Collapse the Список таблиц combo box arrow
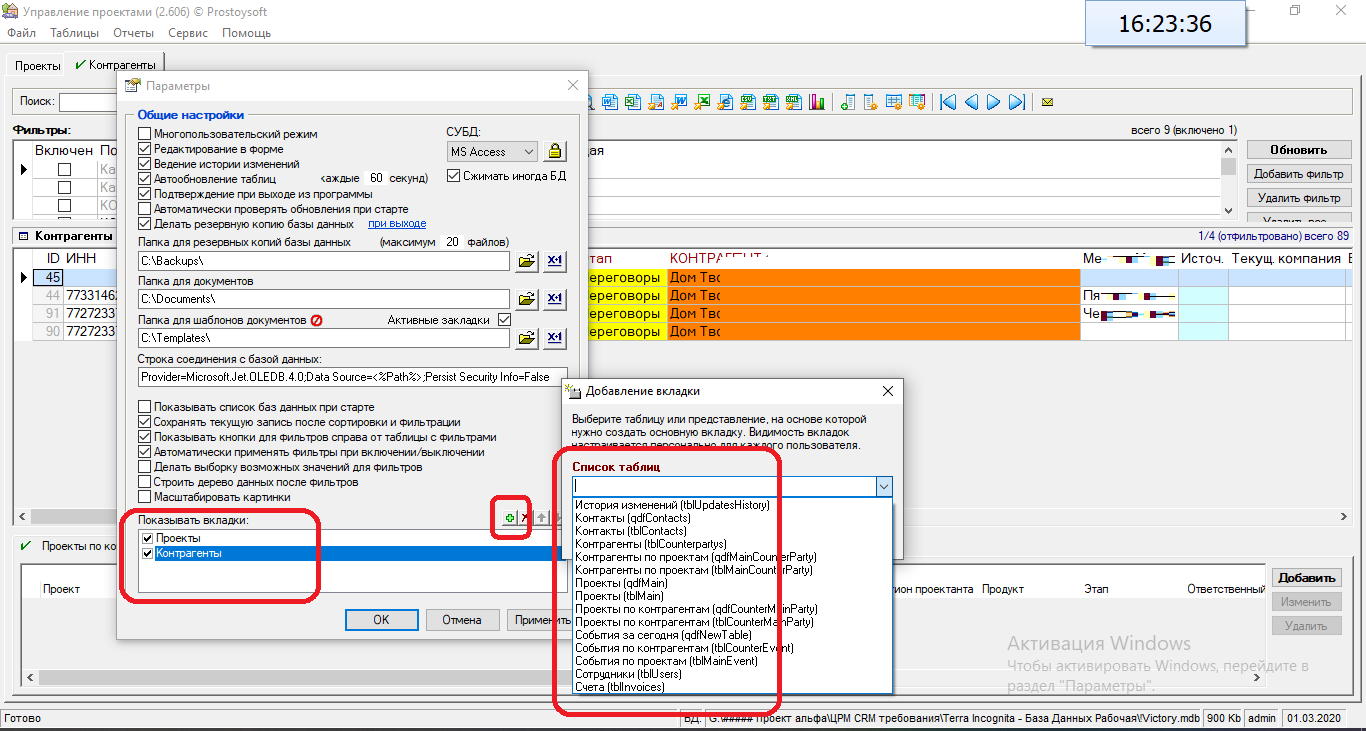This screenshot has width=1366, height=731. click(x=883, y=486)
